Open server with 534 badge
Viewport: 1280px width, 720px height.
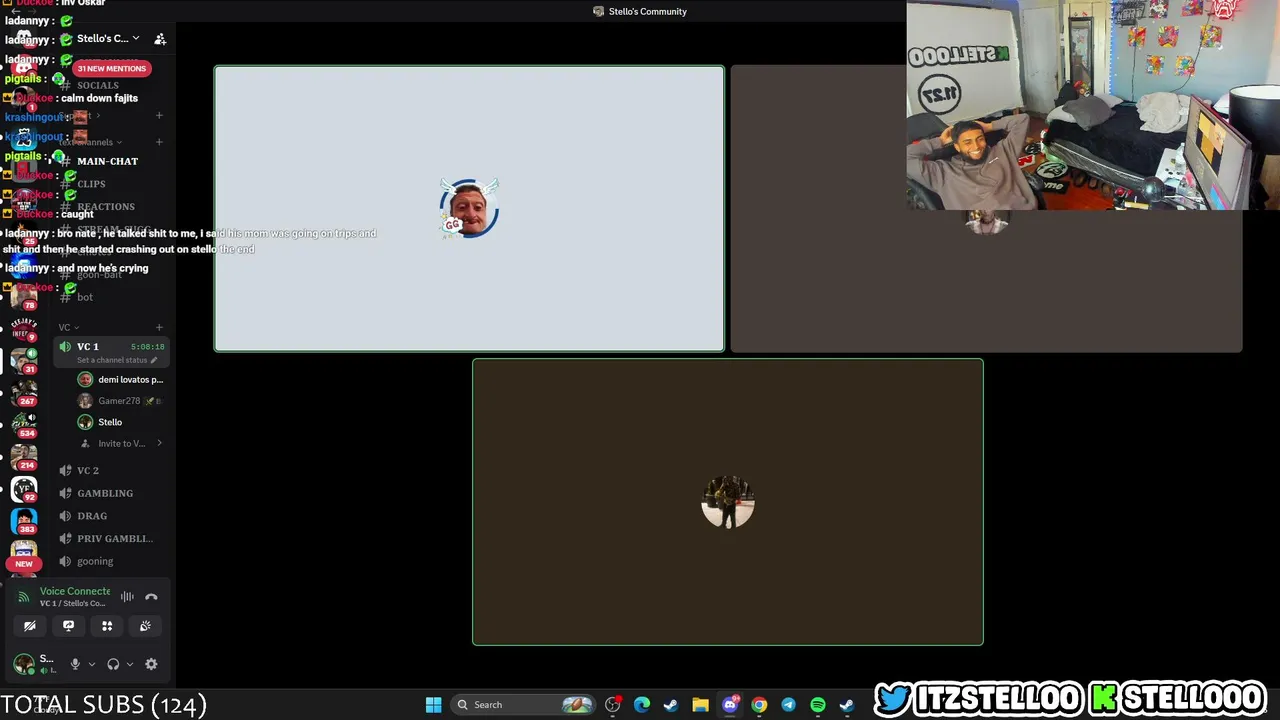click(24, 425)
